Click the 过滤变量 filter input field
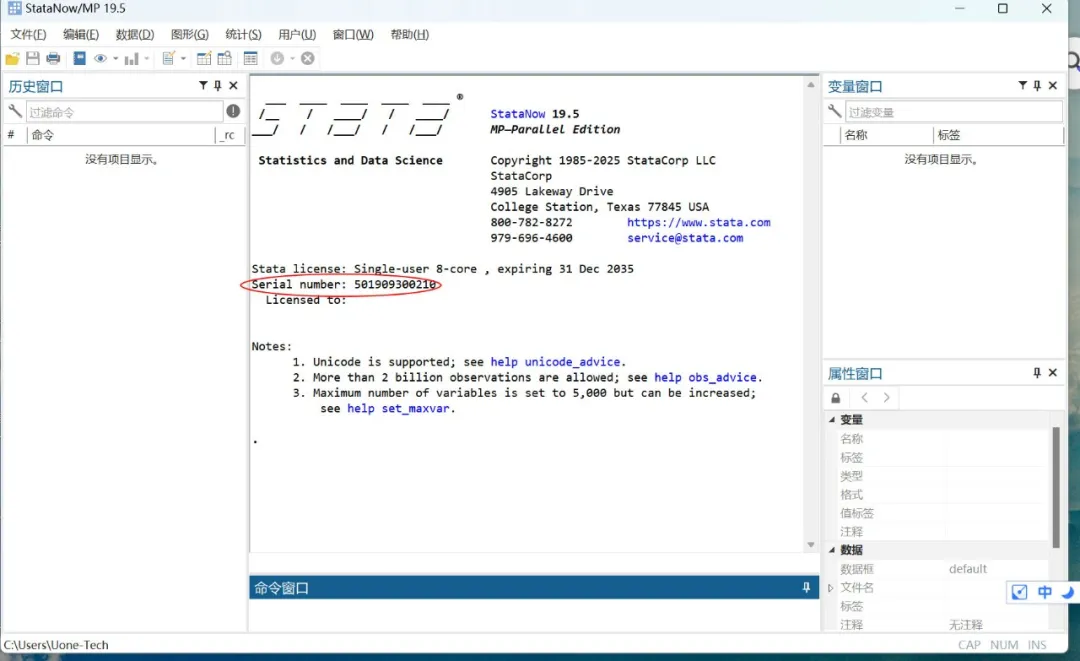Image resolution: width=1080 pixels, height=661 pixels. 953,112
